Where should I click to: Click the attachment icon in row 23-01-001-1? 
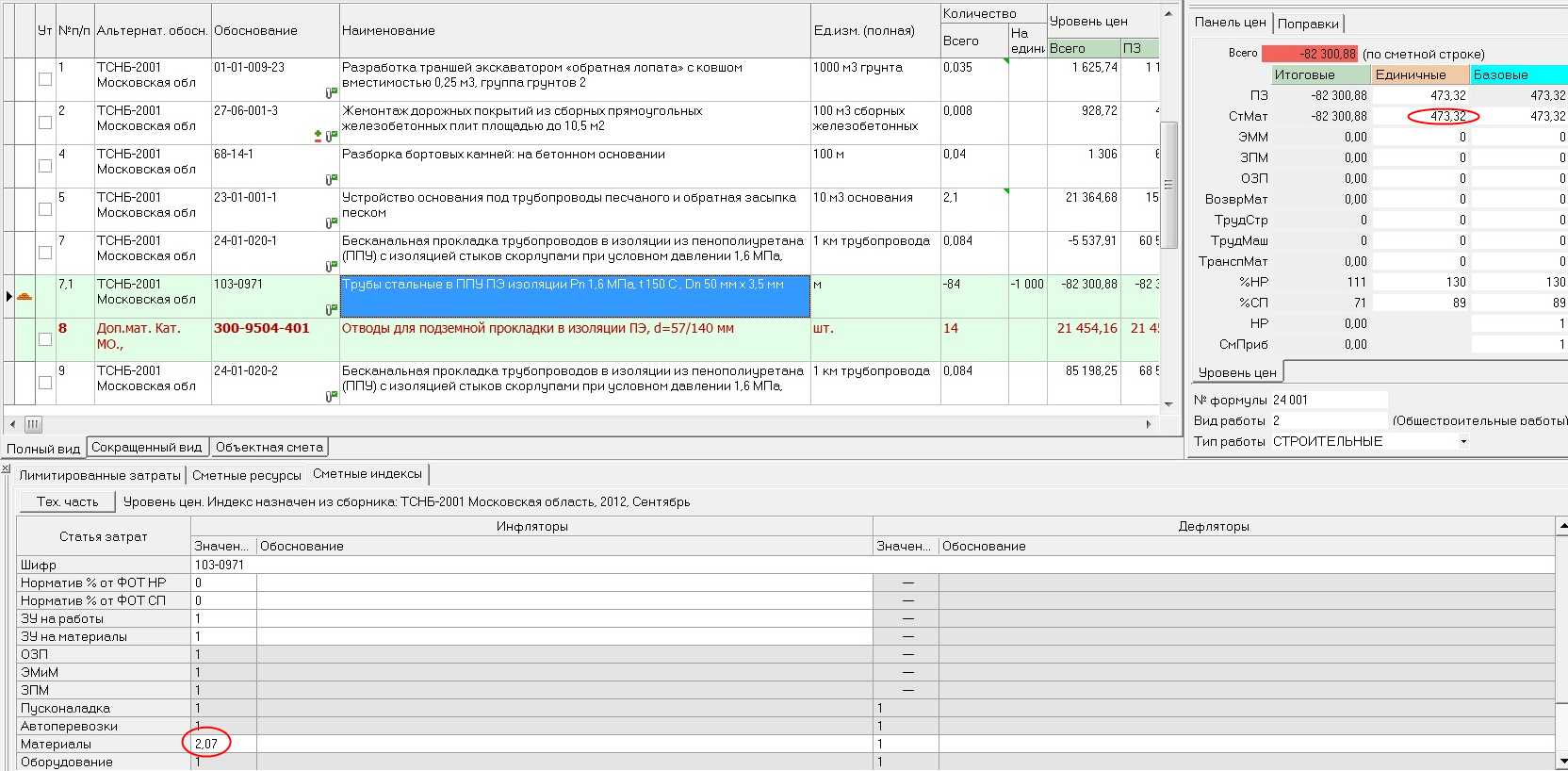click(x=331, y=222)
